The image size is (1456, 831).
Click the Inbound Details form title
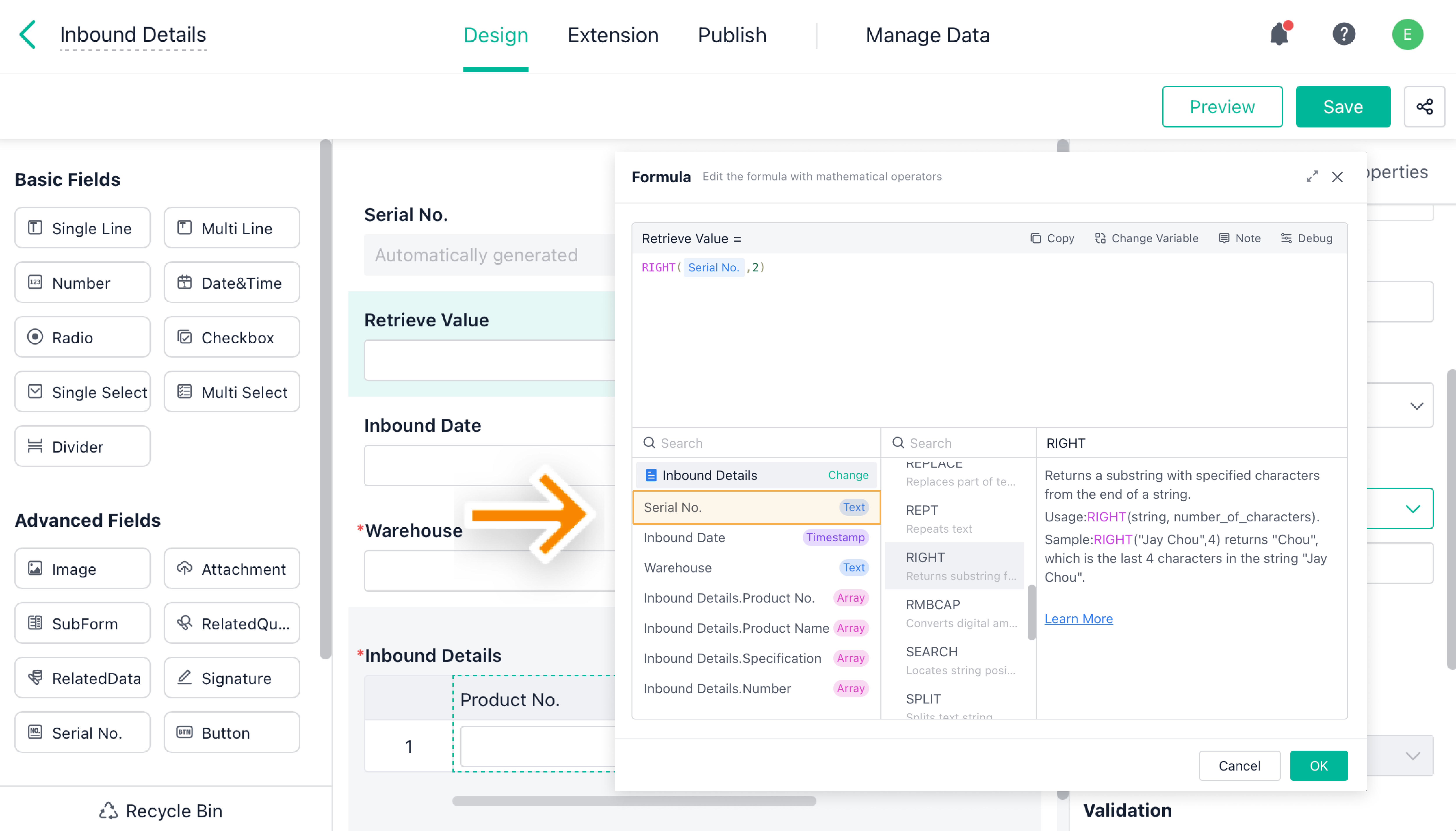[x=133, y=35]
